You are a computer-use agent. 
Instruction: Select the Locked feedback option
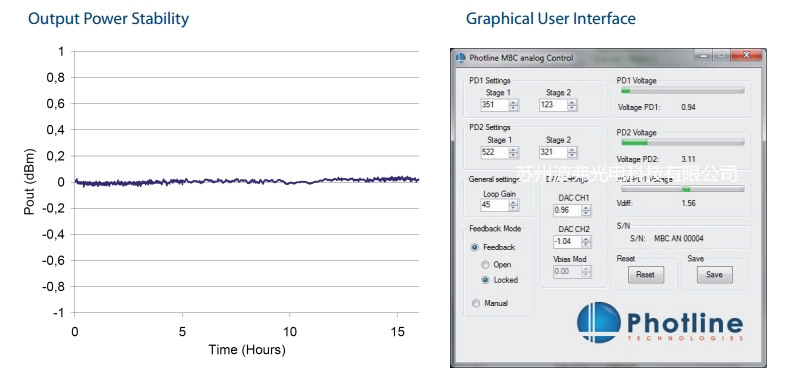click(x=485, y=280)
